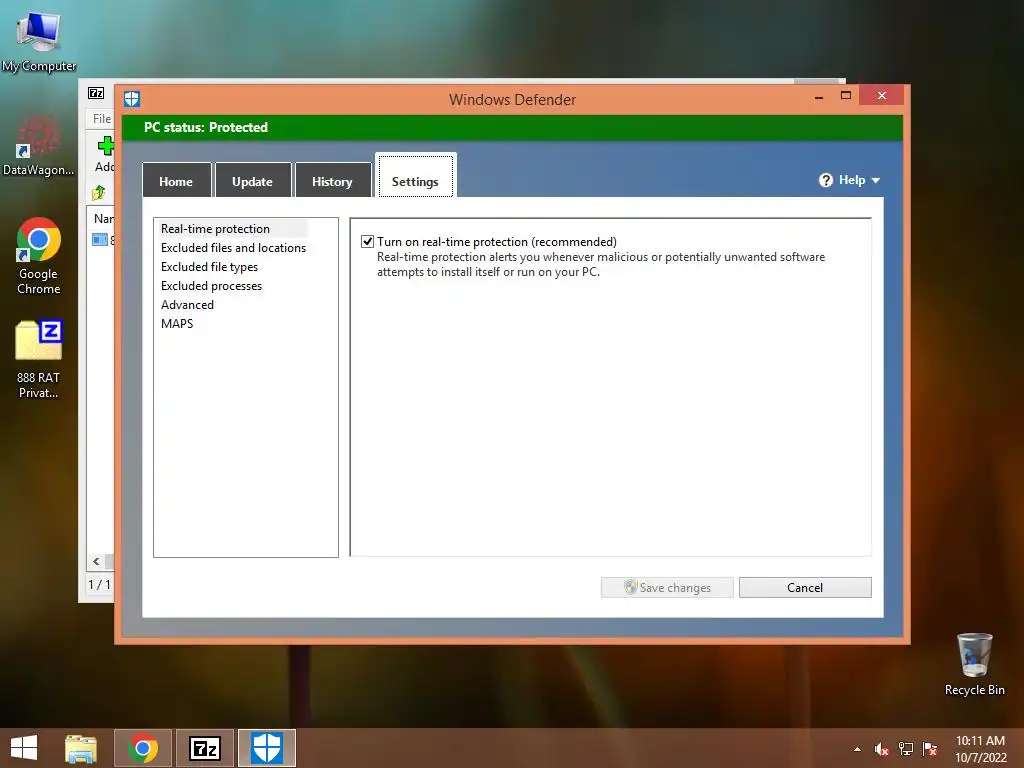
Task: Click the up-folder icon in the 7-Zip window
Action: pyautogui.click(x=99, y=193)
